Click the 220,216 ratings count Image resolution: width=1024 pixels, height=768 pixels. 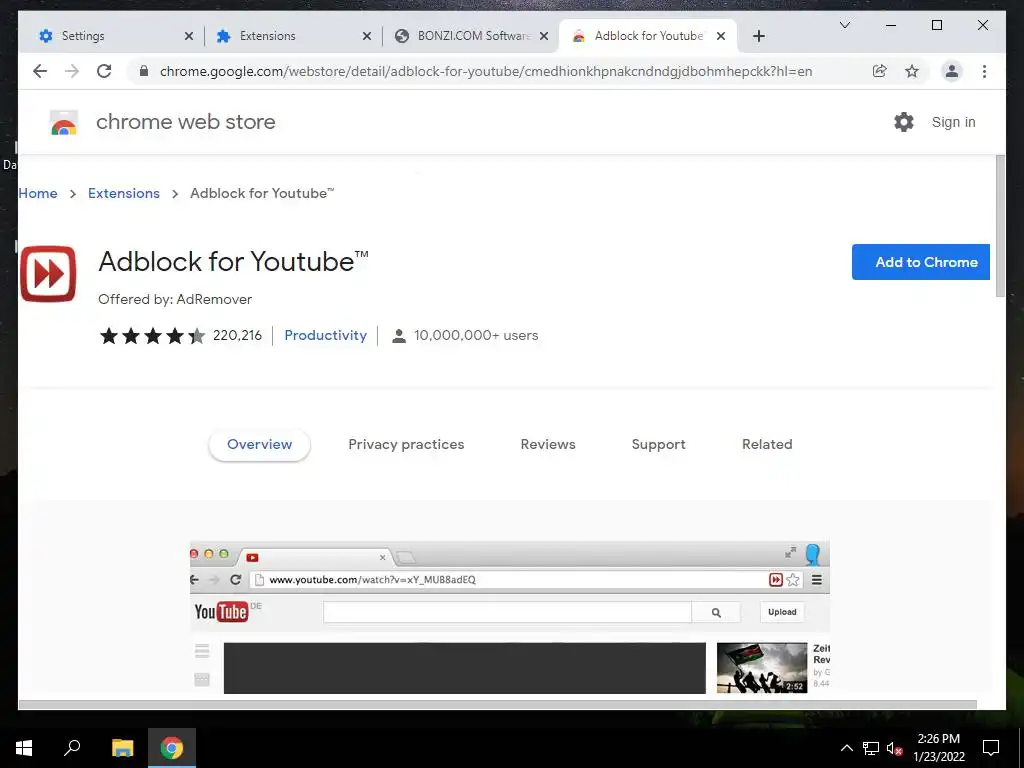[237, 335]
